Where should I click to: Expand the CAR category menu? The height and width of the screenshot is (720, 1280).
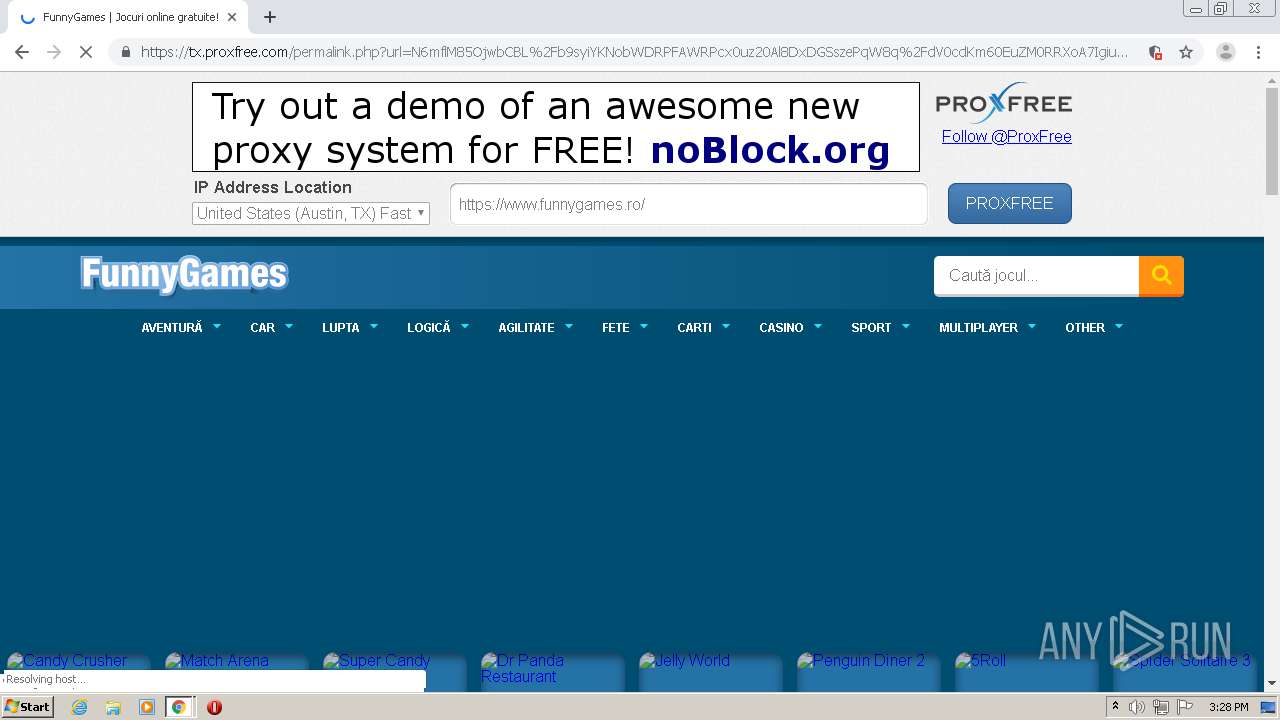tap(271, 327)
